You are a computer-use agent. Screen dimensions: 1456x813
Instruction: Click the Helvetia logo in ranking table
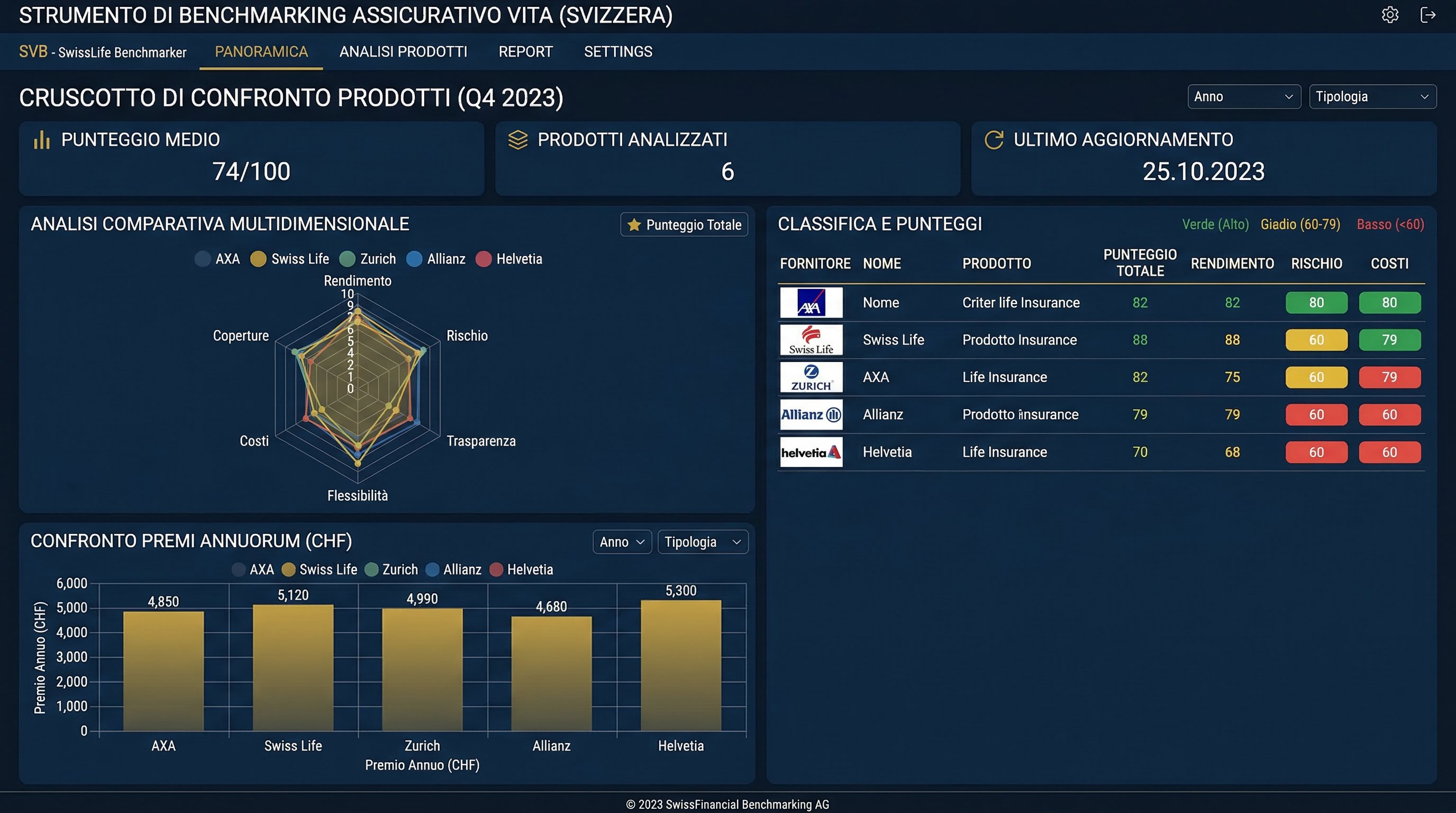[x=811, y=451]
